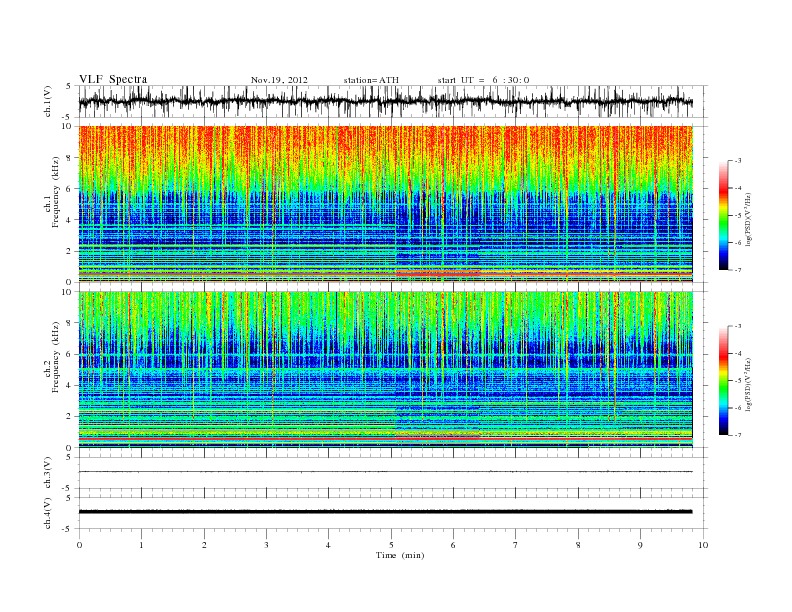Viewport: 792px width, 612px height.
Task: Click the ch.3 flat waveform trace
Action: point(385,472)
